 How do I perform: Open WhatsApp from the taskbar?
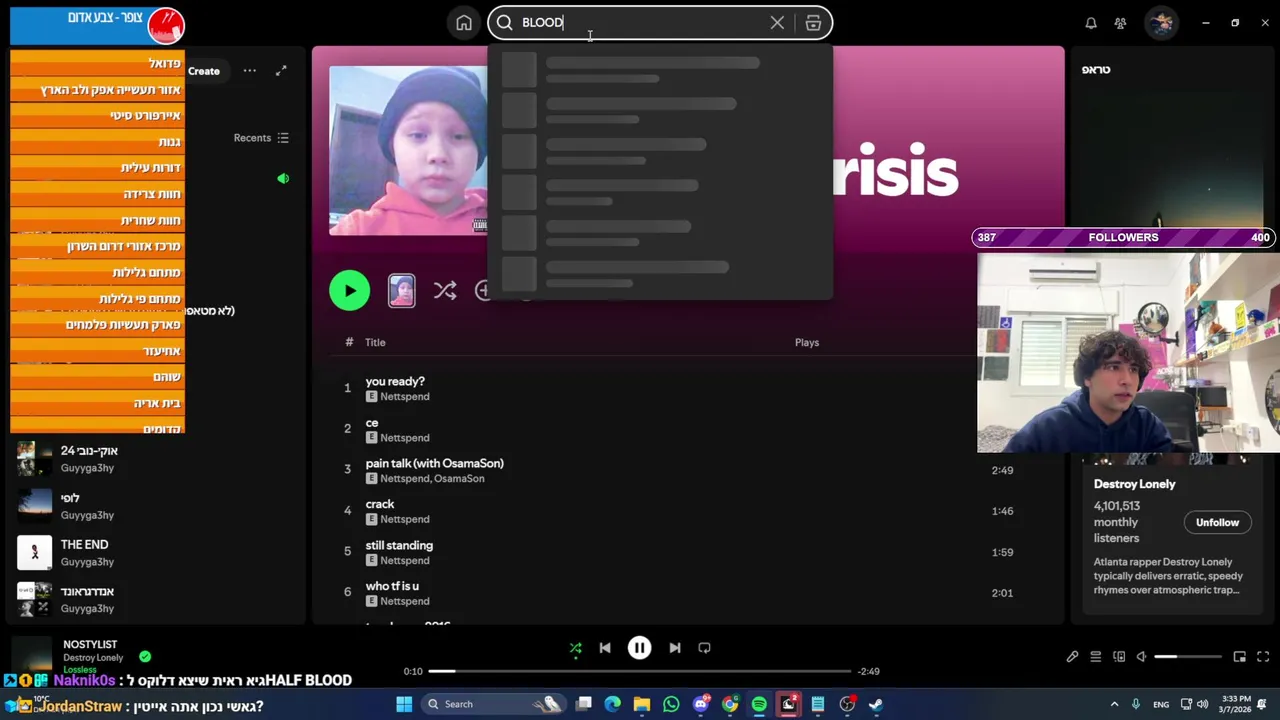coord(671,705)
